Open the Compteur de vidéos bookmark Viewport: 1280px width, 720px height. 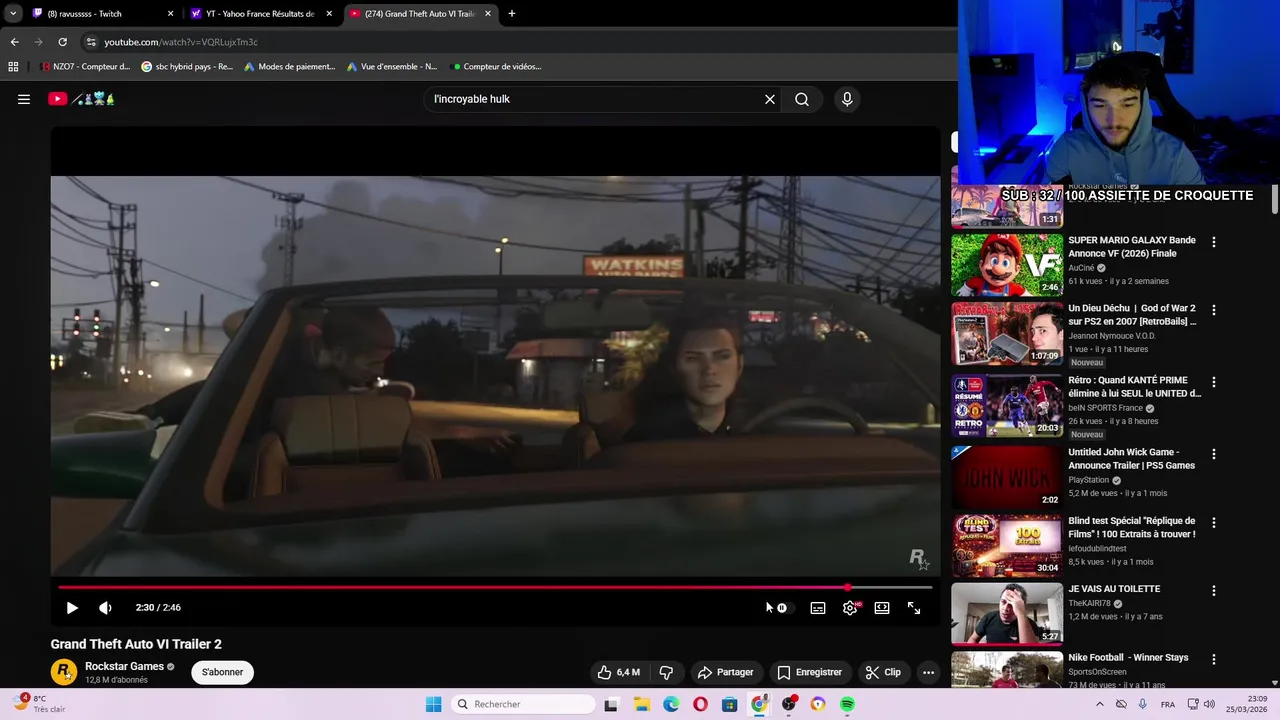(x=497, y=67)
